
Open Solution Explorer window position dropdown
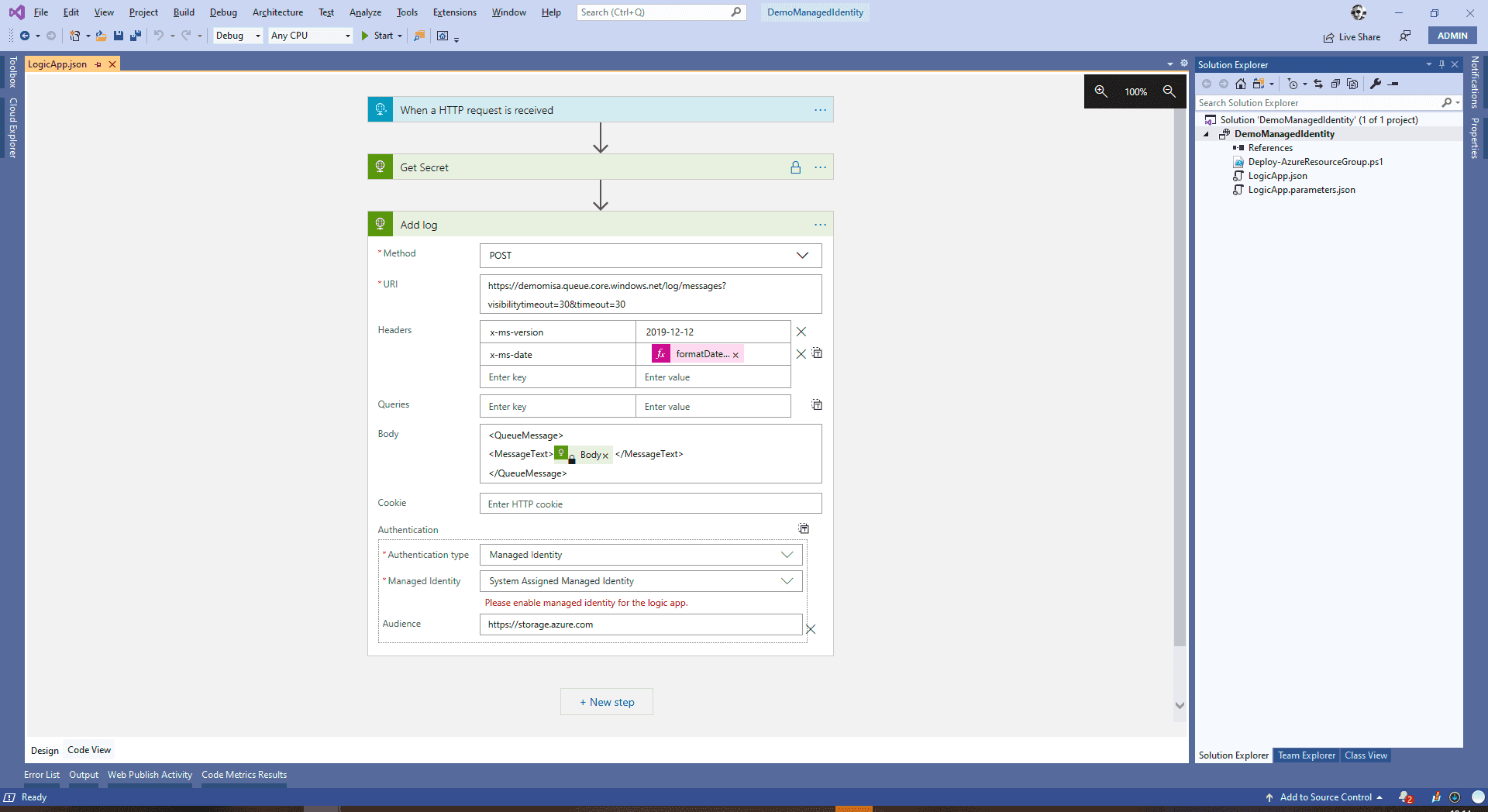1428,64
